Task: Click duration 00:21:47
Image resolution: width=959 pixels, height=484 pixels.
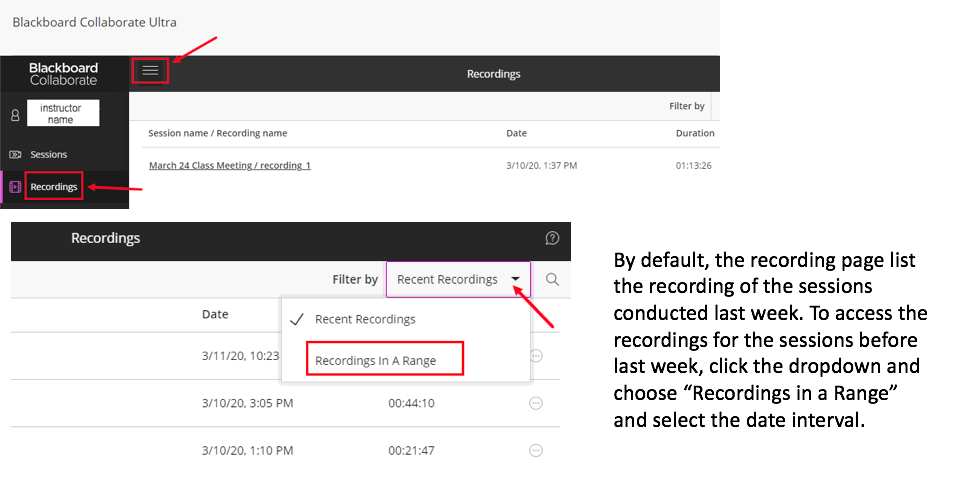Action: 412,451
